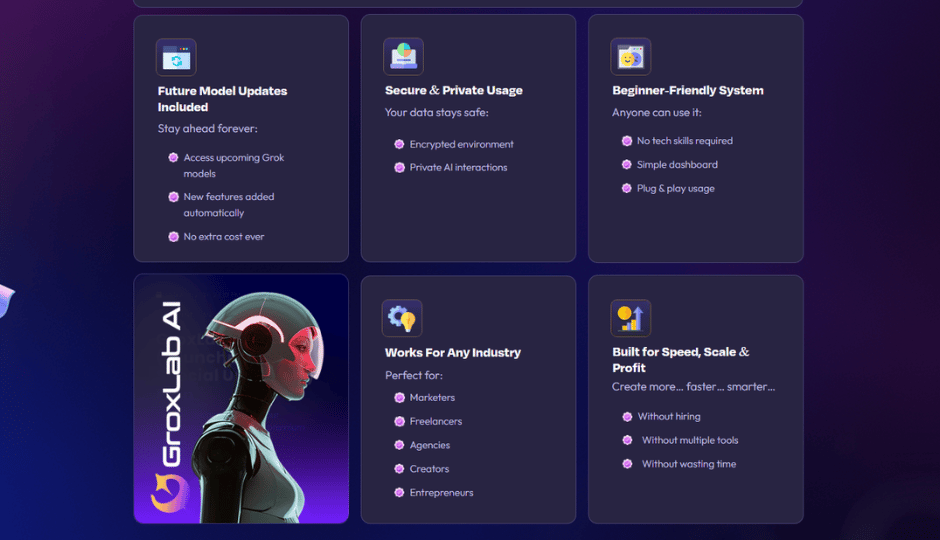Click the bullet icon beside Simple dashboard
940x540 pixels.
[x=626, y=164]
